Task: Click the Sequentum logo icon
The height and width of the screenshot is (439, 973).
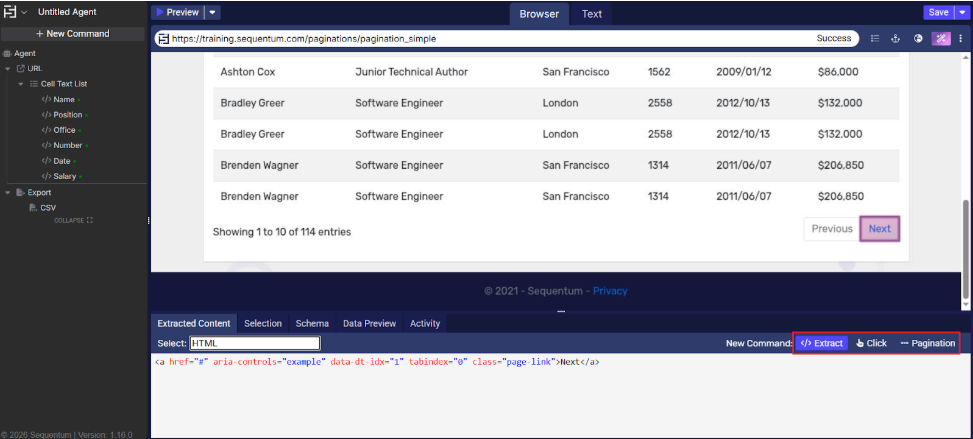Action: coord(9,12)
